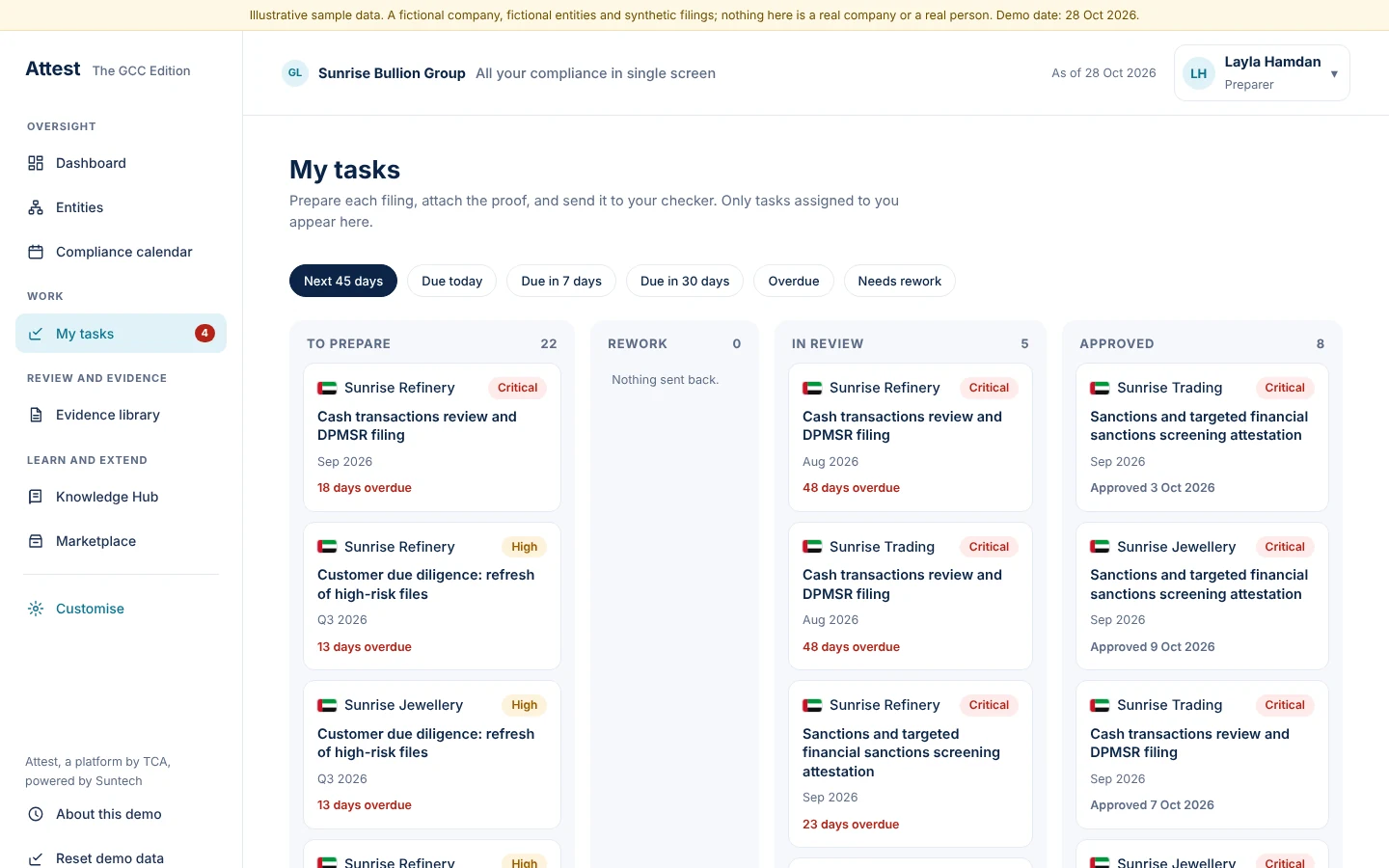
Task: Click '23 days overdue' text
Action: tap(851, 825)
